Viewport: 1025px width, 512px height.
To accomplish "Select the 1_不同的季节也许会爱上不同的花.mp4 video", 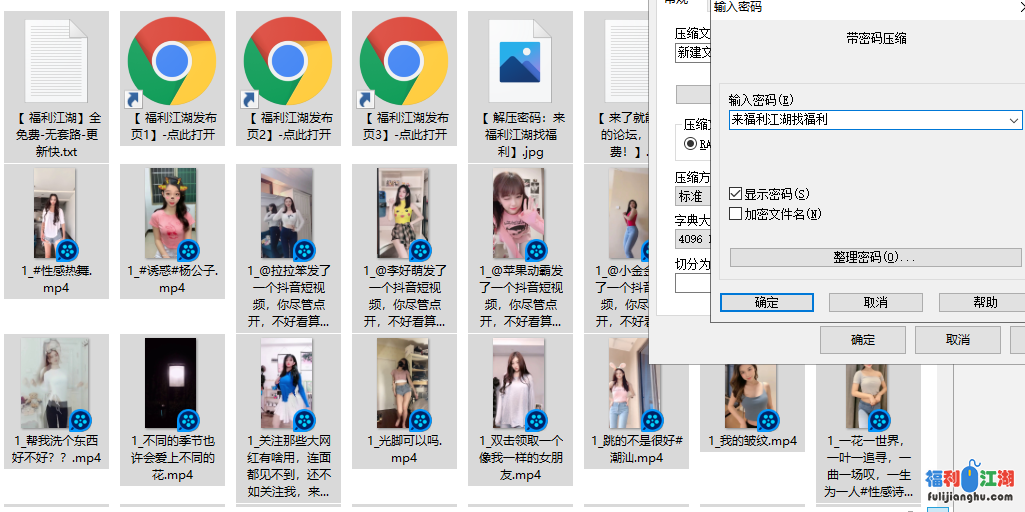I will point(171,384).
